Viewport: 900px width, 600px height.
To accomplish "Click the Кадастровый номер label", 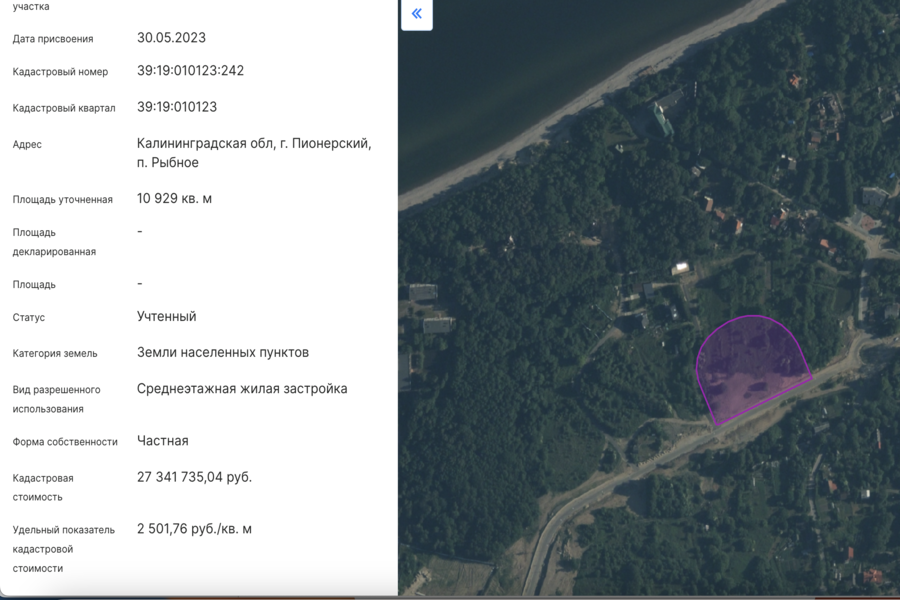I will (60, 72).
